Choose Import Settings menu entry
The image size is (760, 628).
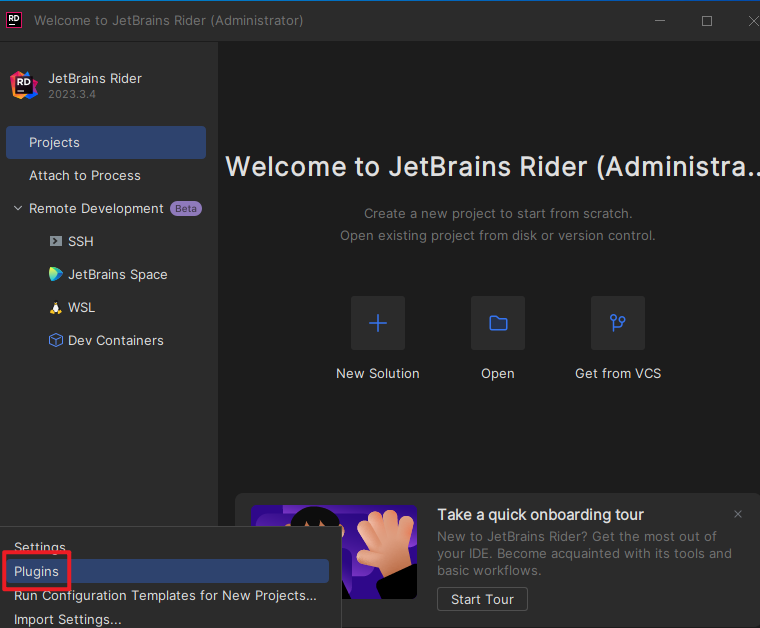click(x=68, y=619)
